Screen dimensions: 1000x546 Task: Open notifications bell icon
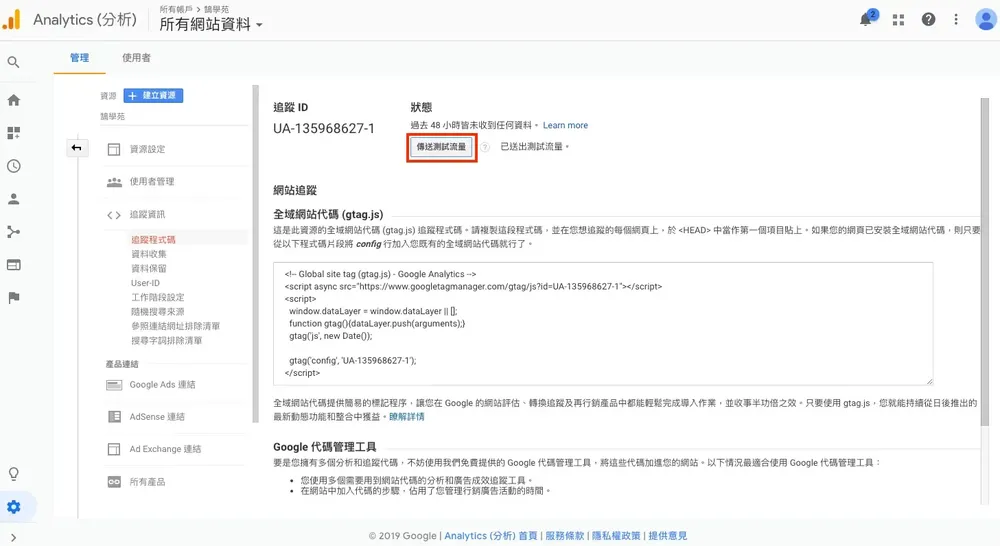(x=867, y=18)
